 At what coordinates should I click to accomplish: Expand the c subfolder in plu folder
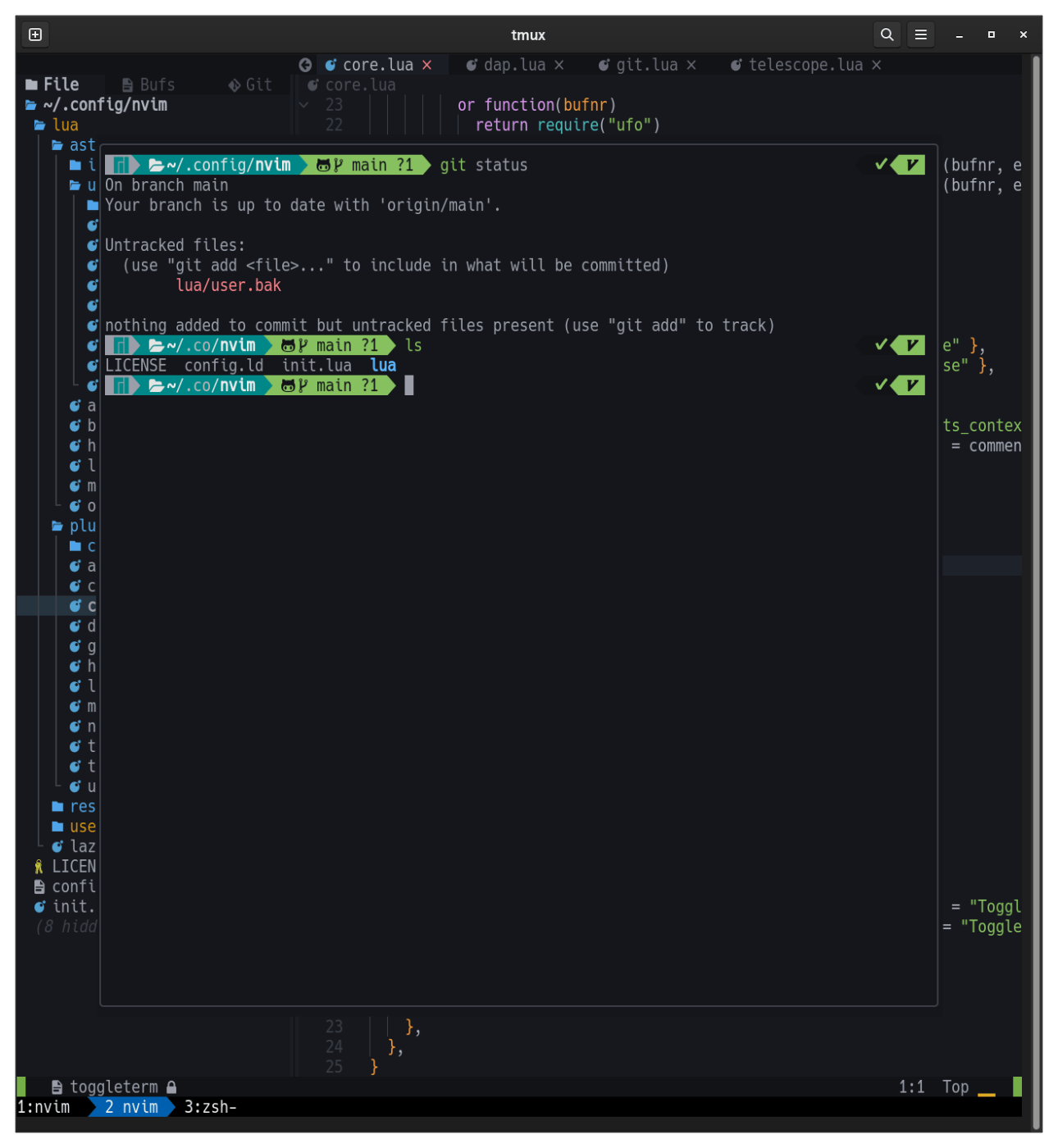83,546
